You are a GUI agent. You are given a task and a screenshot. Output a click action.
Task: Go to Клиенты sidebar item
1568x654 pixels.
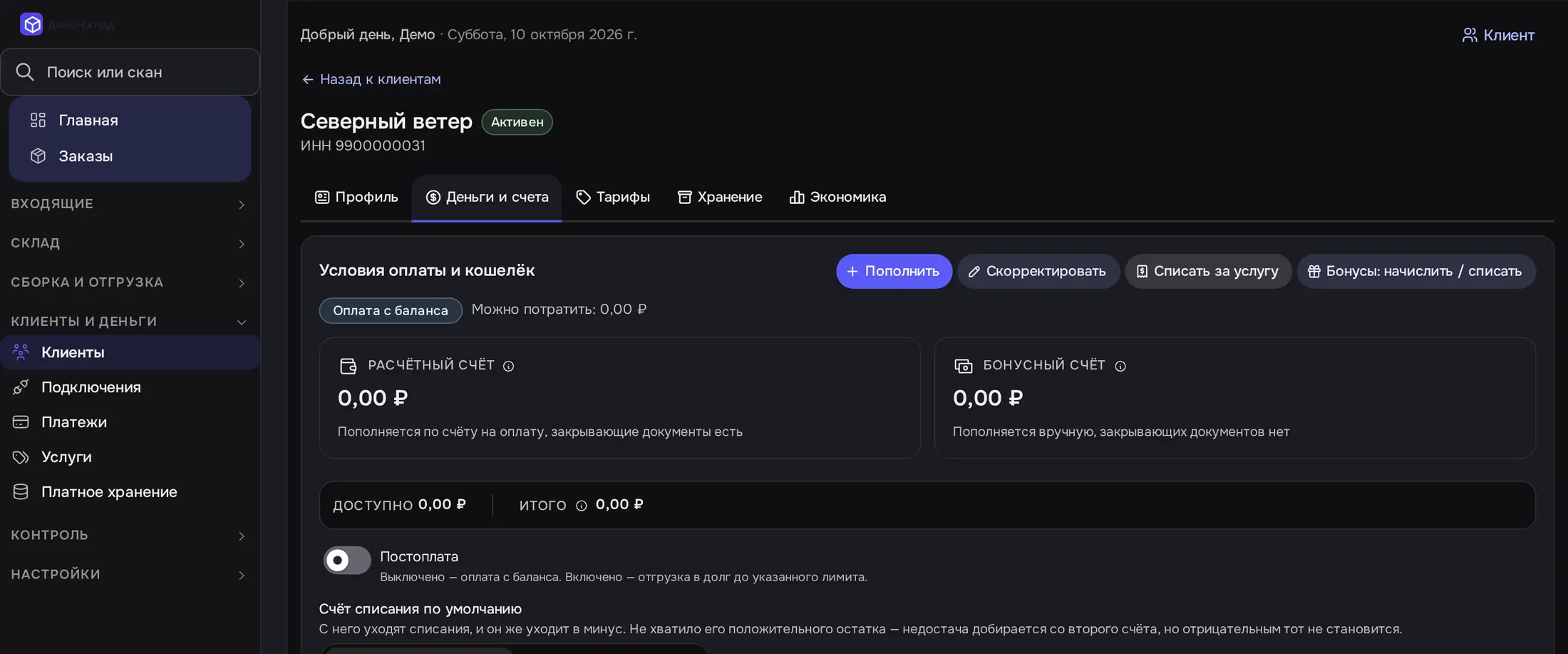click(130, 352)
